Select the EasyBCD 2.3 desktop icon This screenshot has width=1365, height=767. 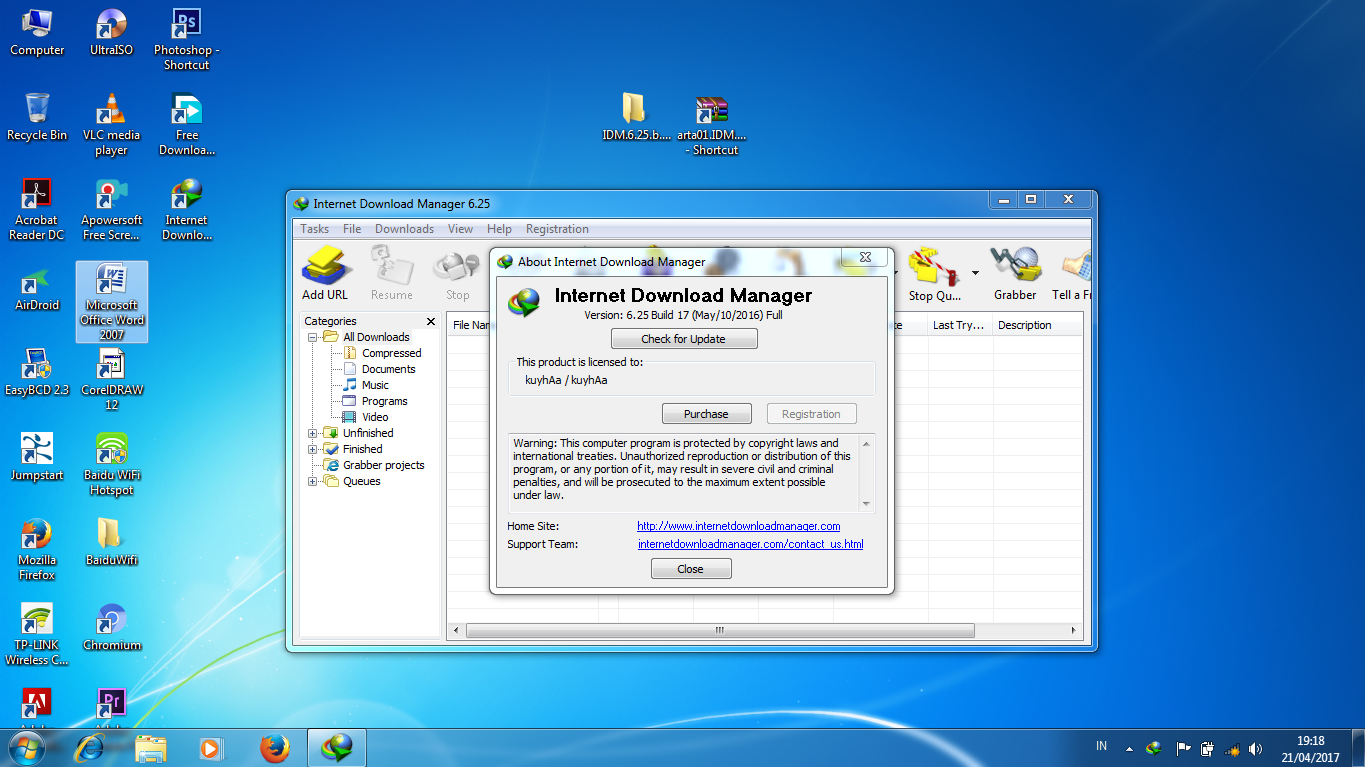pos(37,372)
